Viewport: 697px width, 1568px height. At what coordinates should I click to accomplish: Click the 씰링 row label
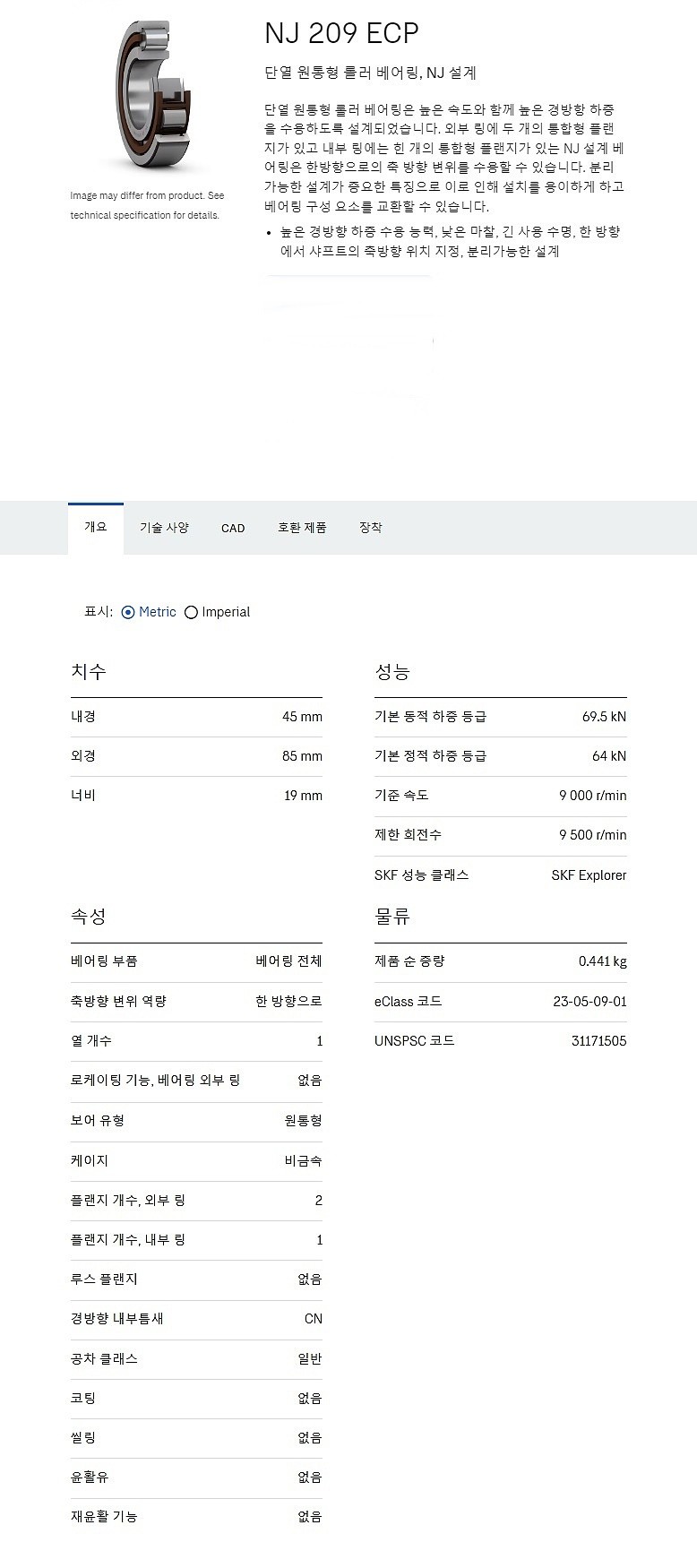point(83,1438)
